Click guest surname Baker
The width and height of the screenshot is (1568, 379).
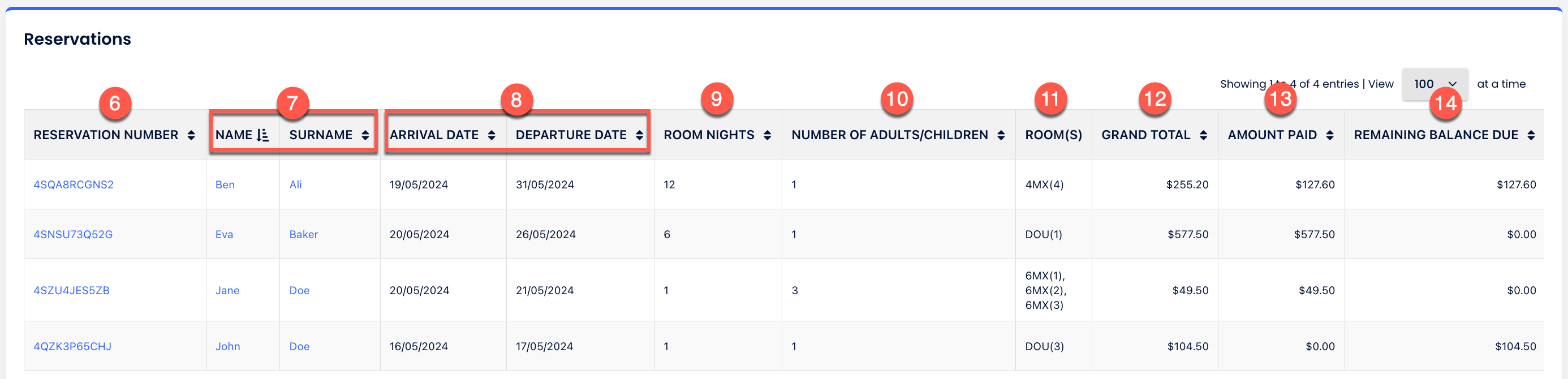(x=303, y=234)
